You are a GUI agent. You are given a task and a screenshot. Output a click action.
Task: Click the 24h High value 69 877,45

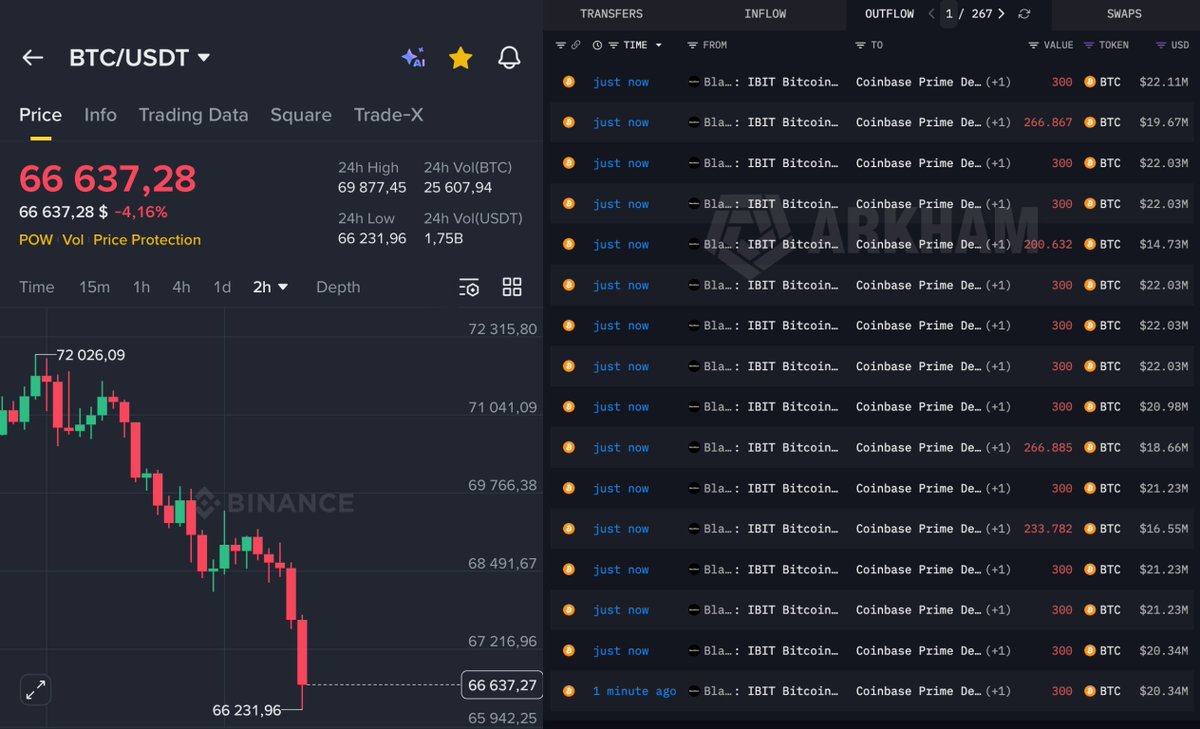click(372, 187)
